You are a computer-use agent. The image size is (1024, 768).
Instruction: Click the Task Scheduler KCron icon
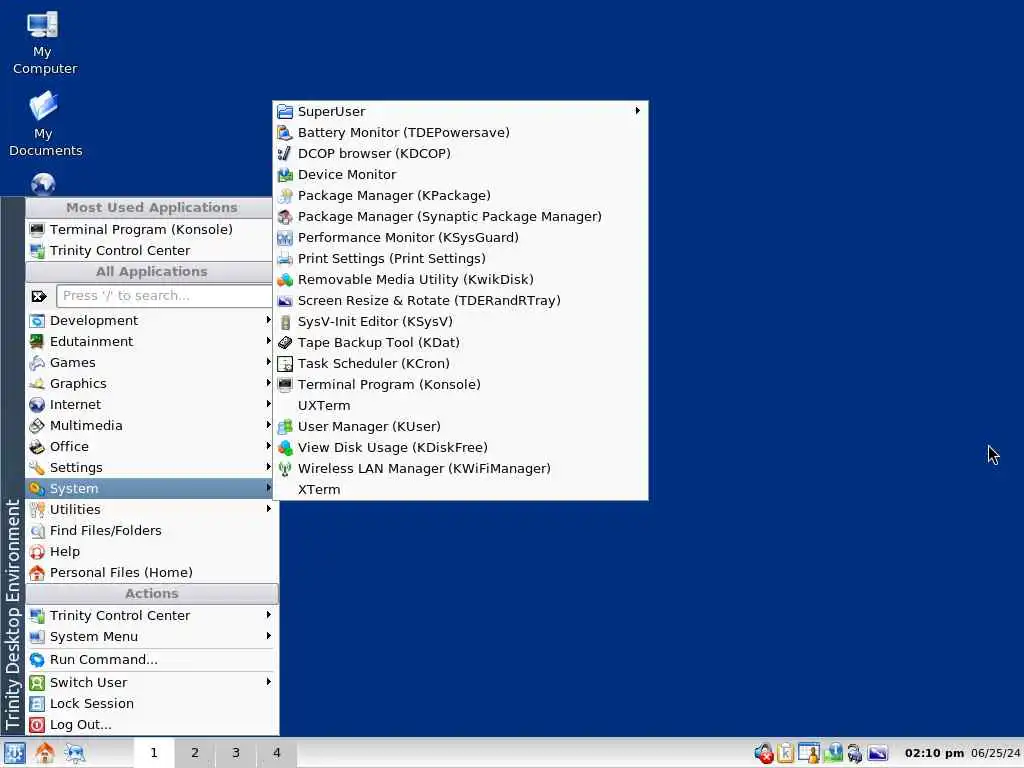[285, 364]
